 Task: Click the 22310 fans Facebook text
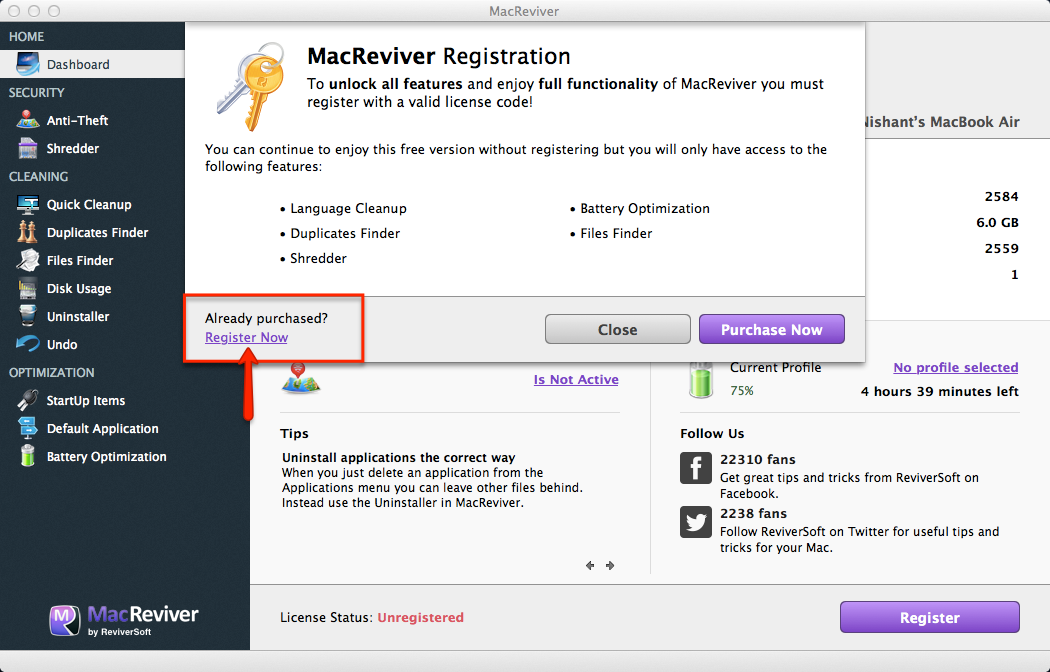[x=757, y=459]
